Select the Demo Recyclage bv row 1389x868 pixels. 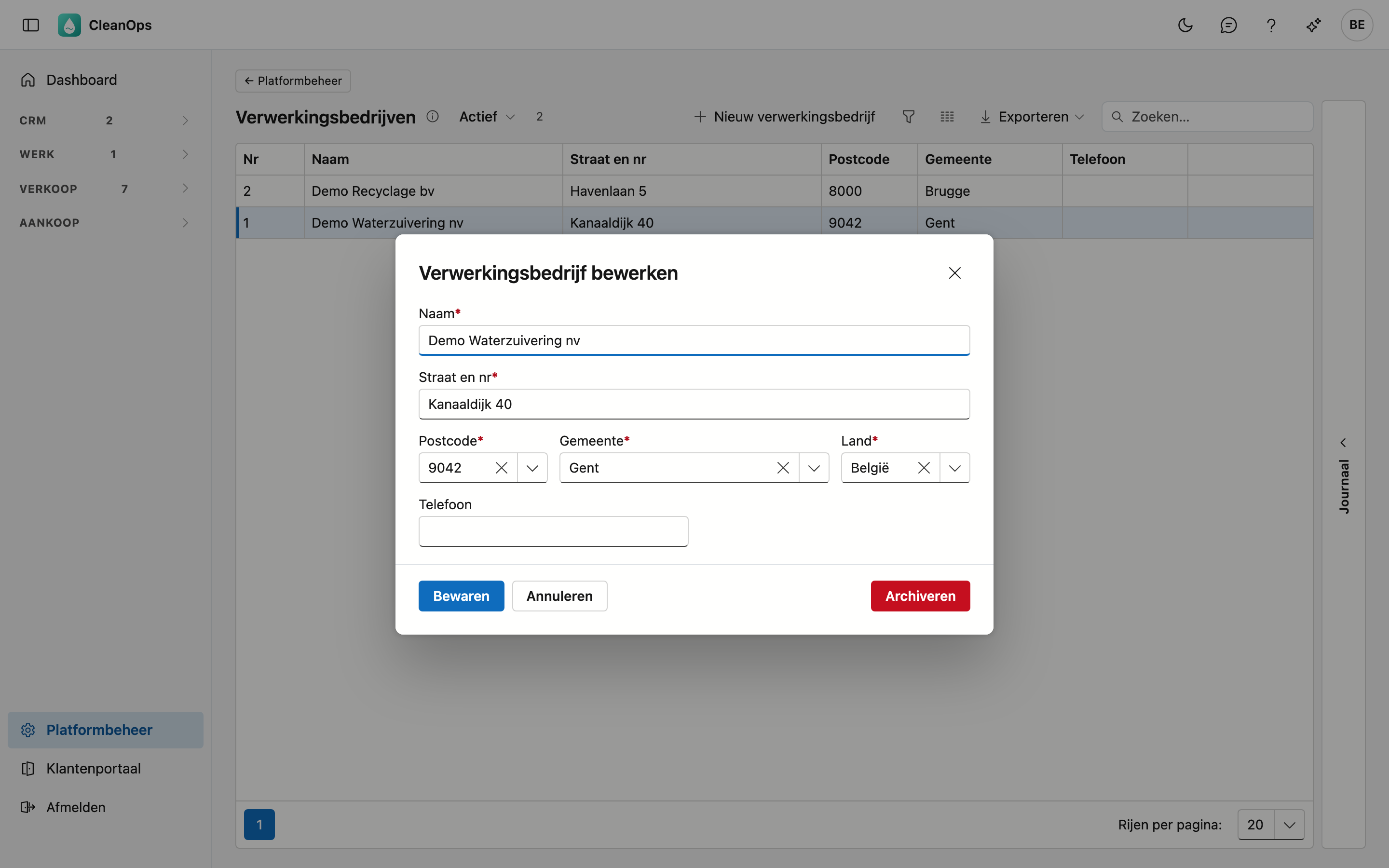click(x=774, y=190)
